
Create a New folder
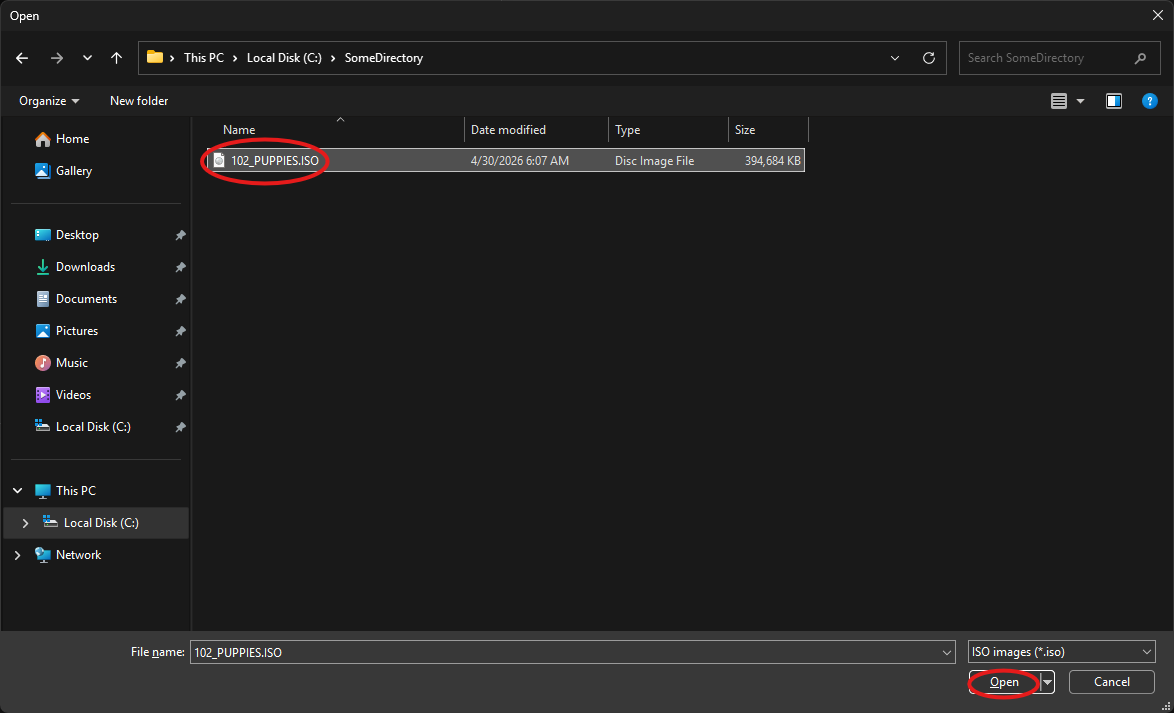(139, 100)
